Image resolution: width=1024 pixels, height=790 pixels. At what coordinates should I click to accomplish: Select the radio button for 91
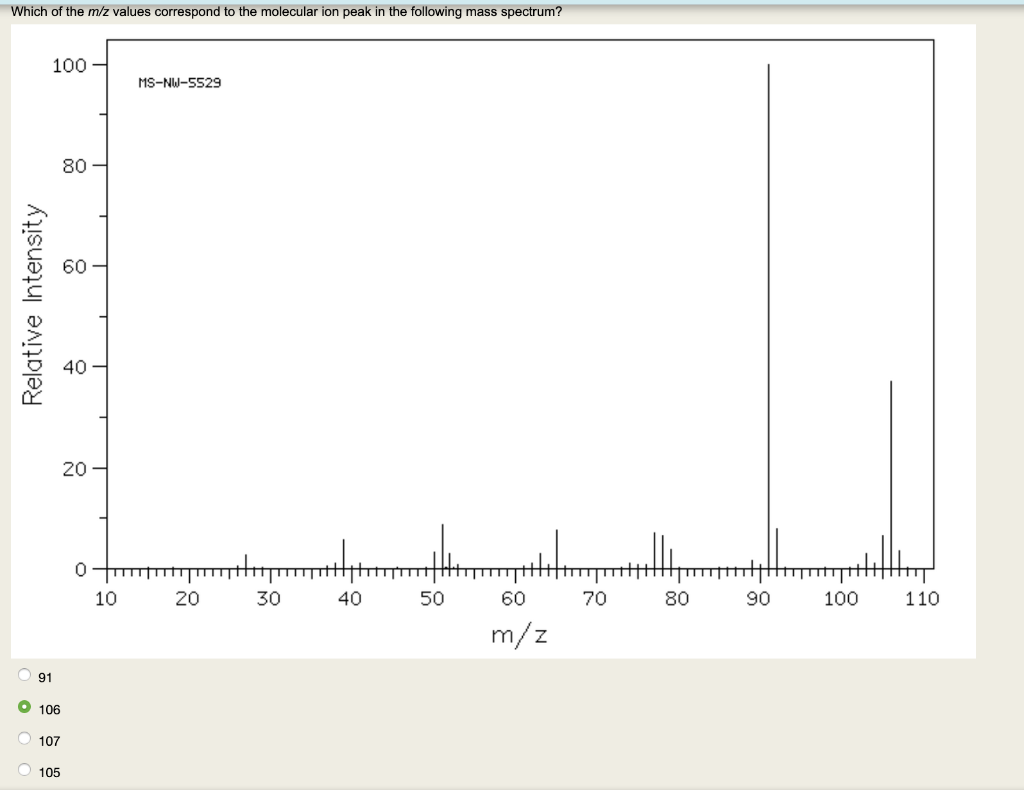[22, 673]
